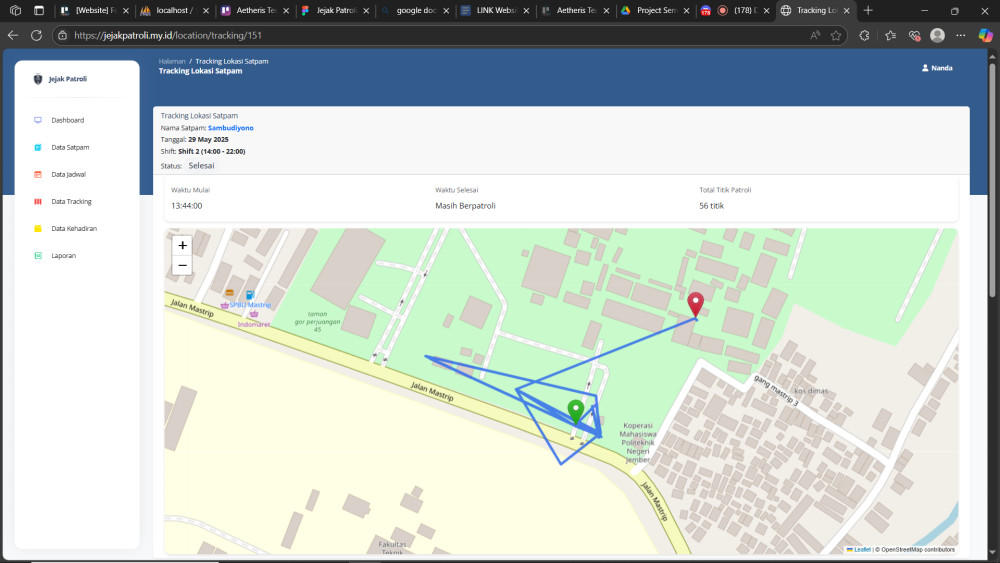The width and height of the screenshot is (1000, 563).
Task: Click the Masih Berpatroli end time value
Action: [x=466, y=205]
